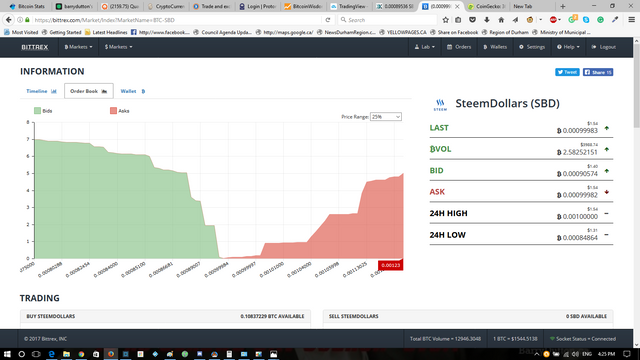Screen dimensions: 640x360
Task: Click the 0.10837229 BTC AVAILABLE balance
Action: [x=272, y=316]
